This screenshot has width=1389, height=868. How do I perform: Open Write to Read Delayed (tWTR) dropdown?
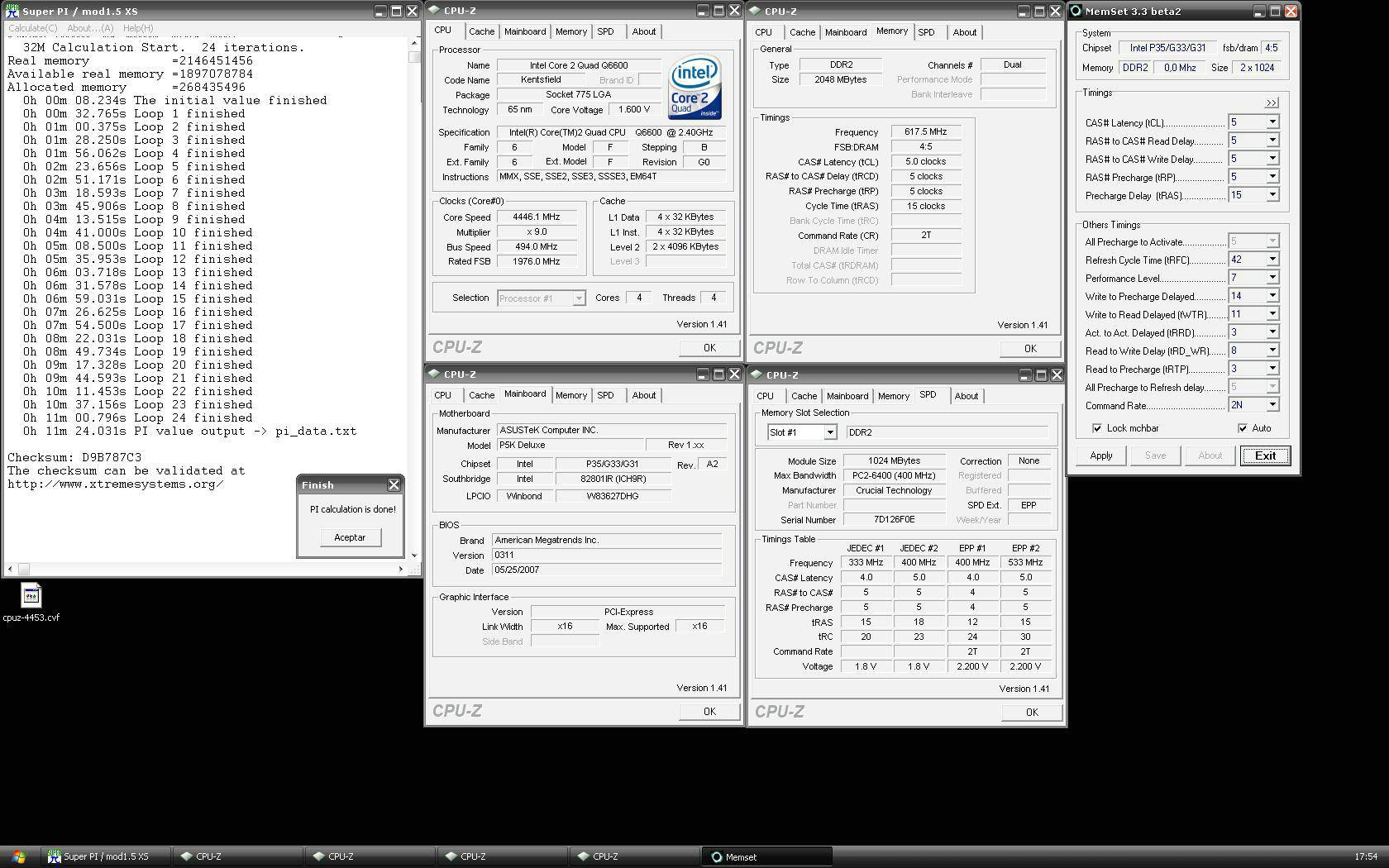(x=1272, y=314)
